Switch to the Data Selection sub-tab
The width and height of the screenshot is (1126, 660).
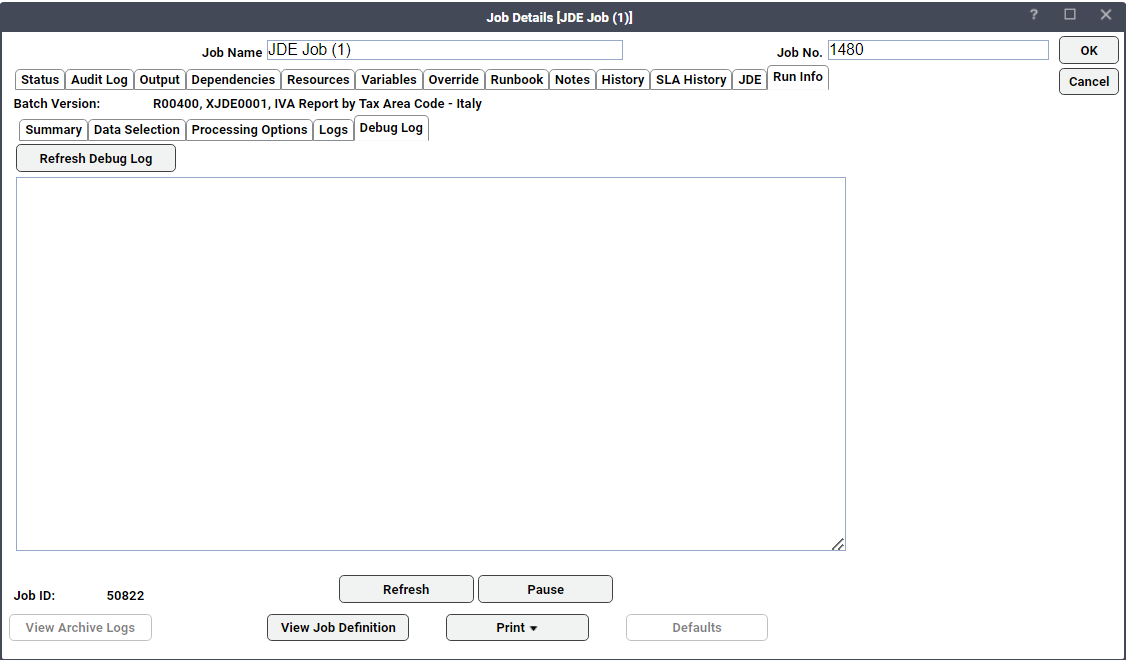coord(136,130)
